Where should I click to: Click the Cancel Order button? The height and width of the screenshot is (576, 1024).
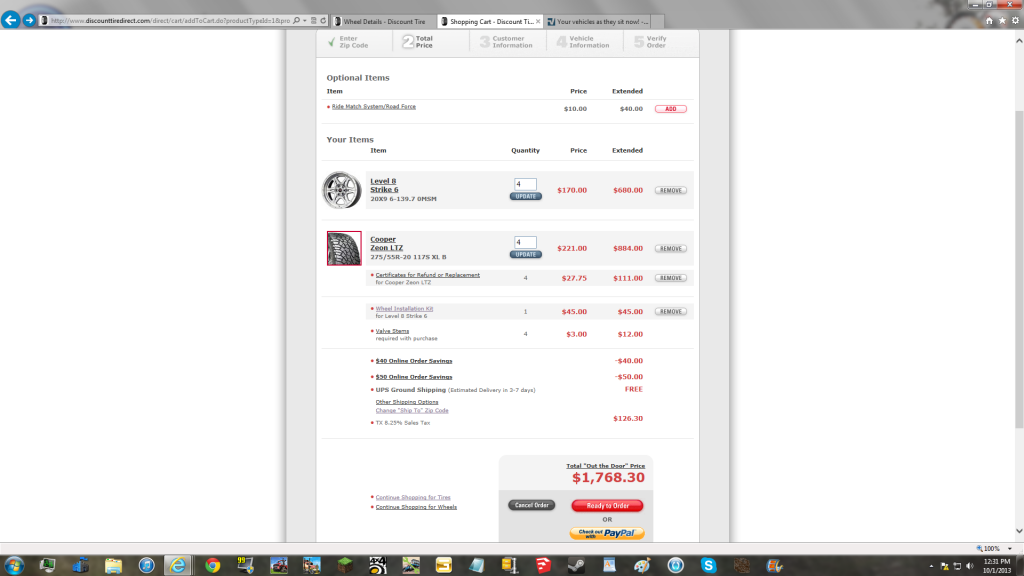532,505
